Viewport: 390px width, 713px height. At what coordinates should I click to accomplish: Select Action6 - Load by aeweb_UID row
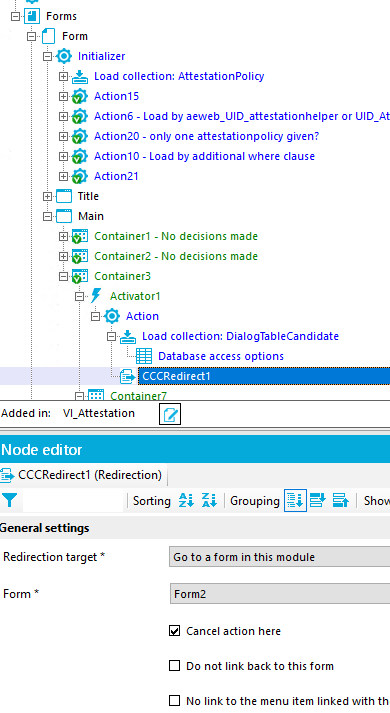[241, 116]
